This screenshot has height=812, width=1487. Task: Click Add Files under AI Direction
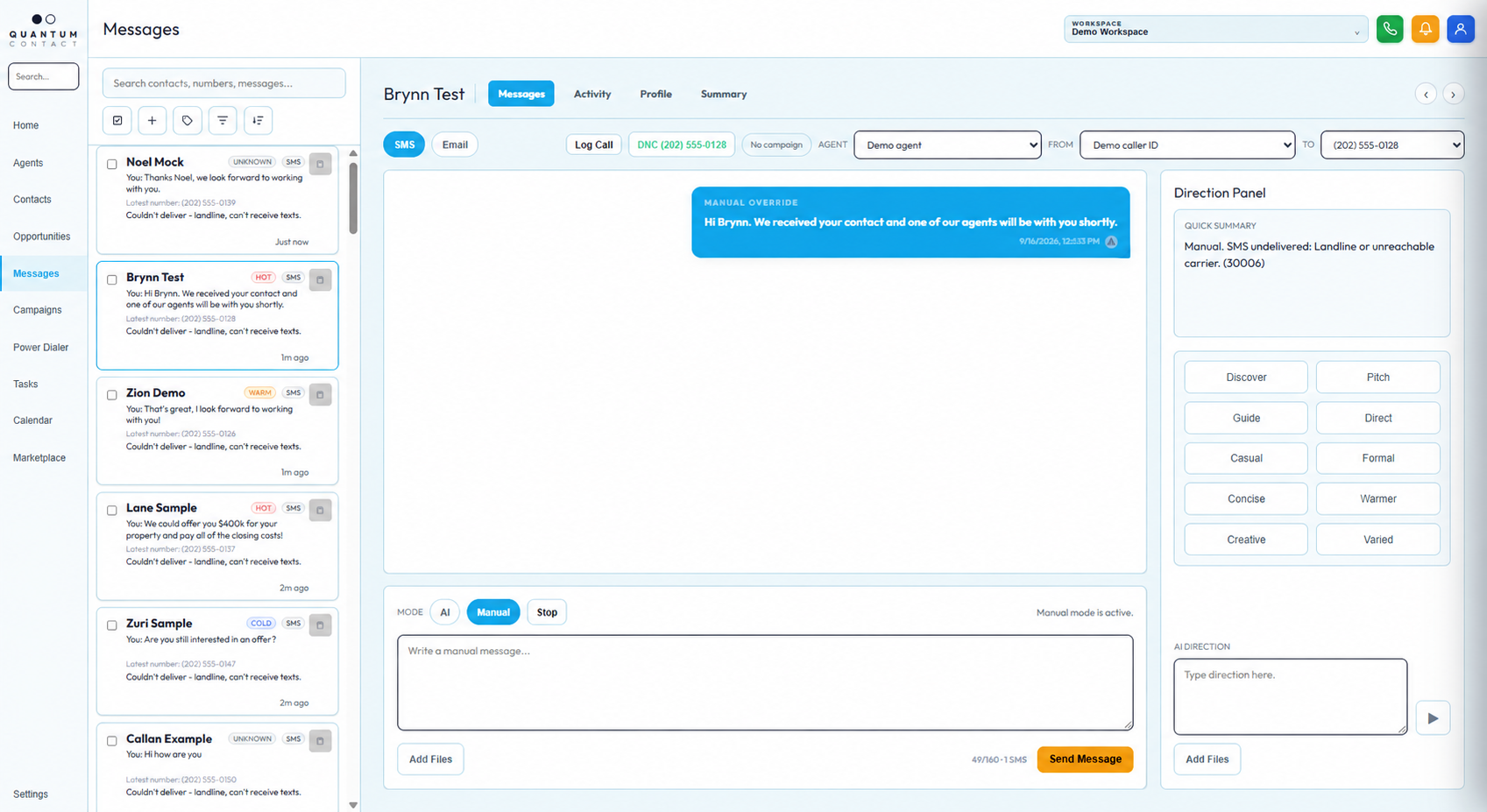click(1207, 759)
